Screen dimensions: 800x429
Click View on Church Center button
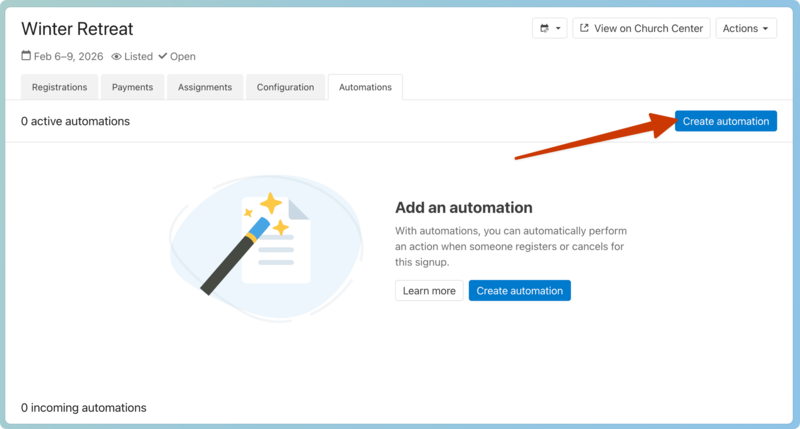(641, 29)
